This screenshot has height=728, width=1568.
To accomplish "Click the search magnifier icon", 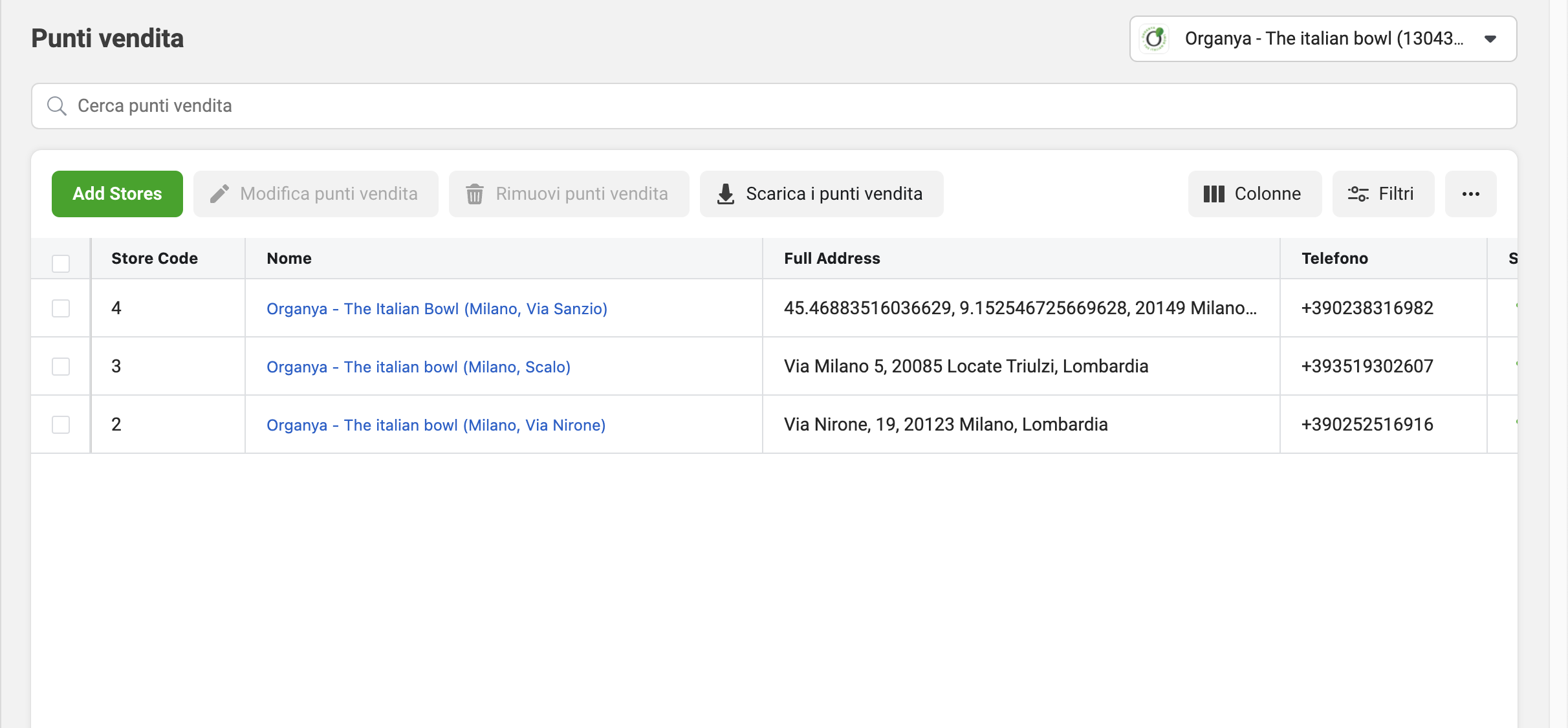I will tap(57, 106).
